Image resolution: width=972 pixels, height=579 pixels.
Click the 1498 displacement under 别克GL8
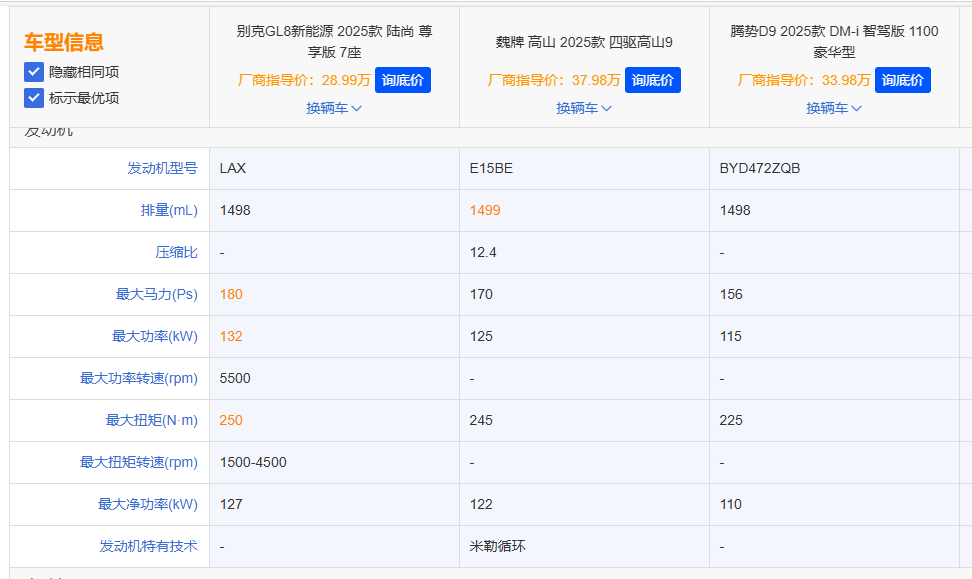tap(235, 210)
